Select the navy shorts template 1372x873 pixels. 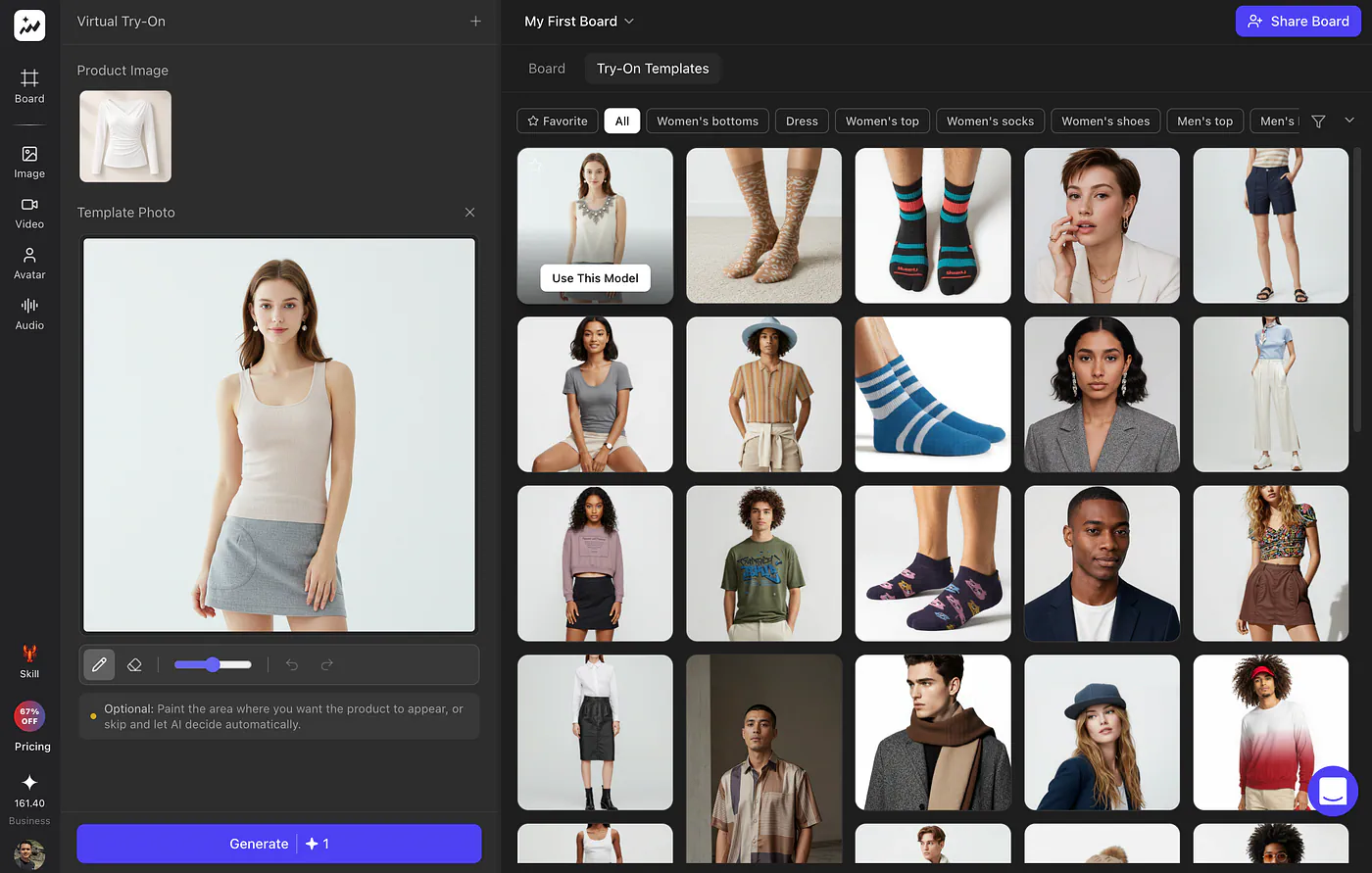(x=1271, y=225)
